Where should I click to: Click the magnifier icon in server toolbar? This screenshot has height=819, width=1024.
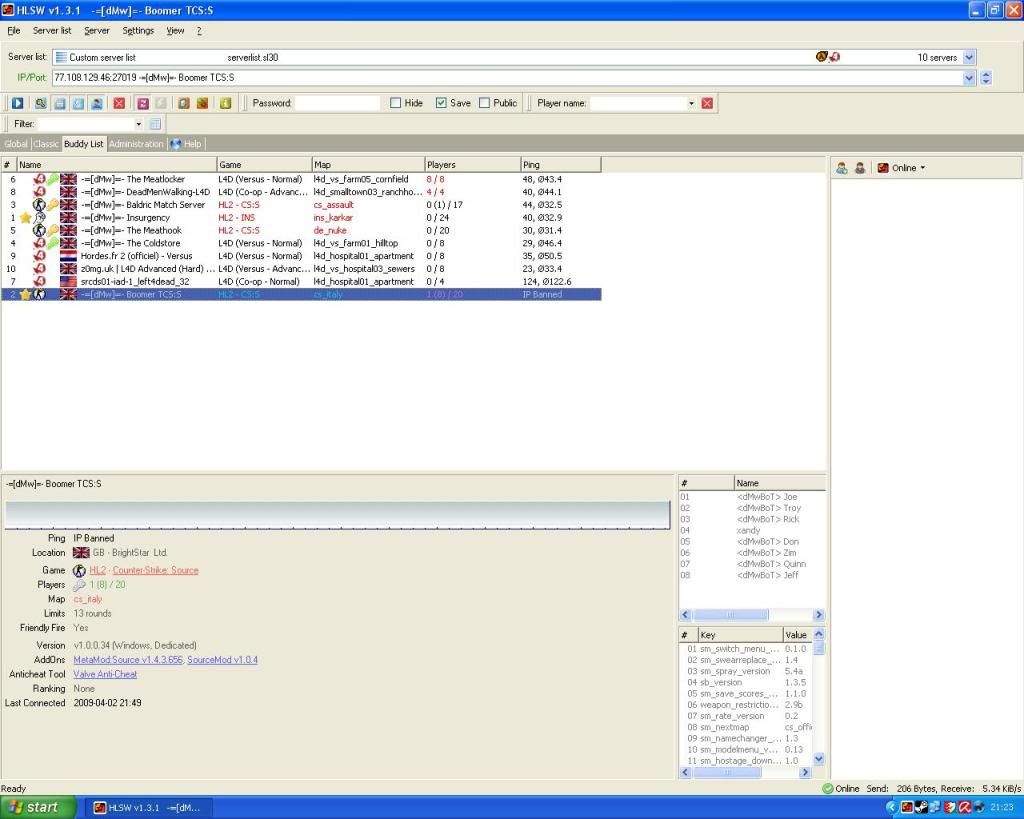(x=41, y=103)
